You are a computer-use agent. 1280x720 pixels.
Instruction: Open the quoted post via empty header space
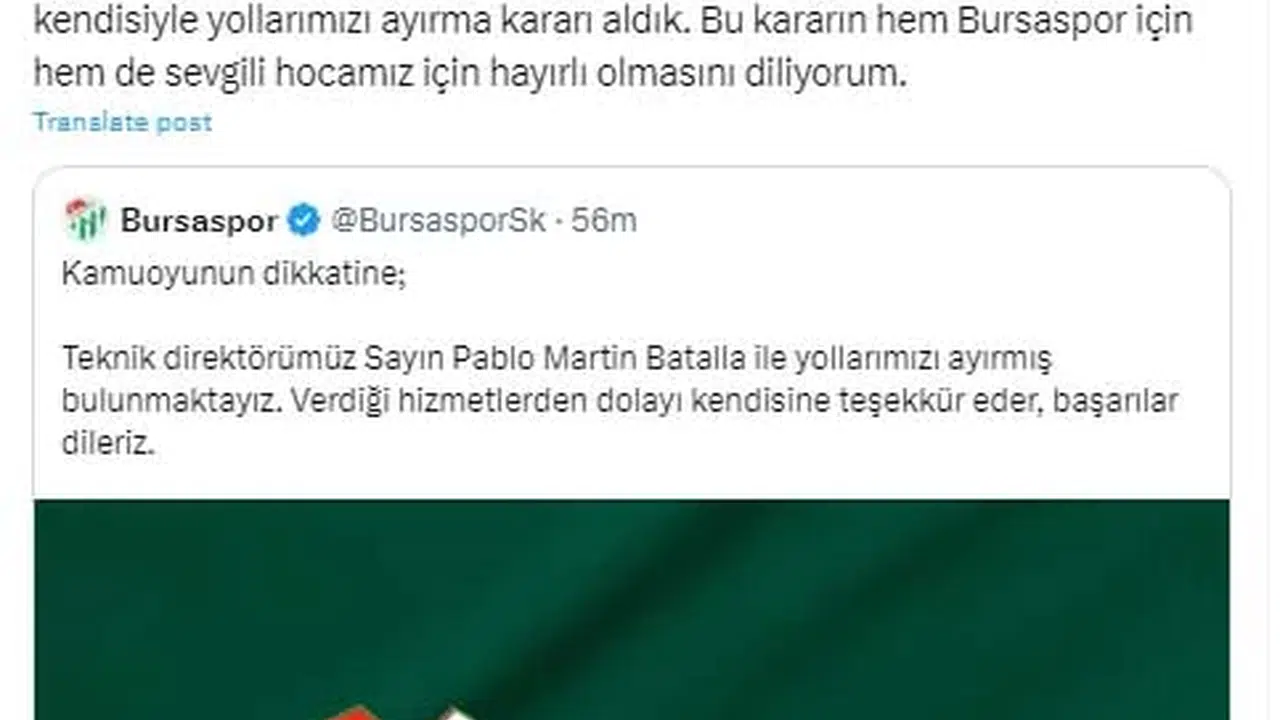pyautogui.click(x=930, y=220)
